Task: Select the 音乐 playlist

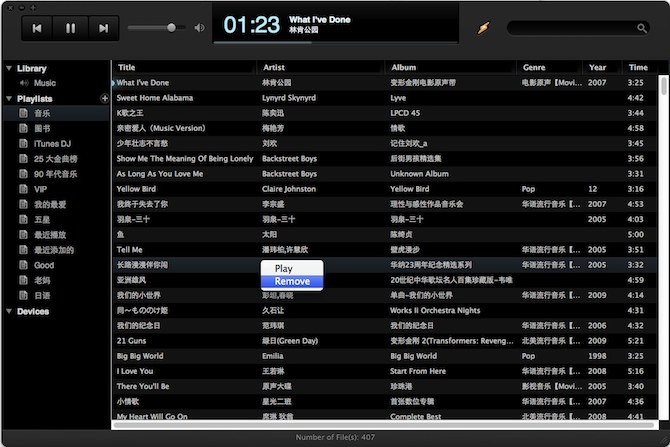Action: click(x=56, y=113)
